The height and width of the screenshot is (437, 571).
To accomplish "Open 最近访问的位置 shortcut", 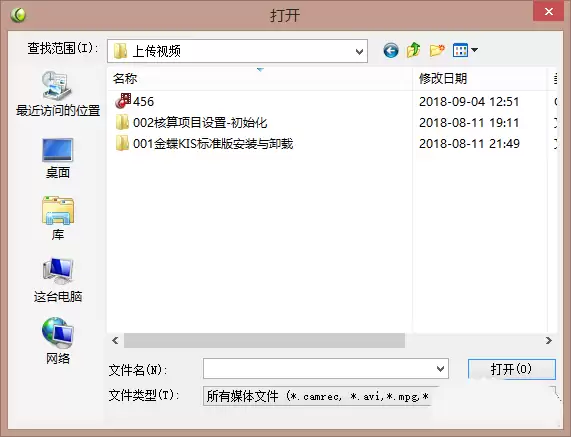I will coord(58,94).
